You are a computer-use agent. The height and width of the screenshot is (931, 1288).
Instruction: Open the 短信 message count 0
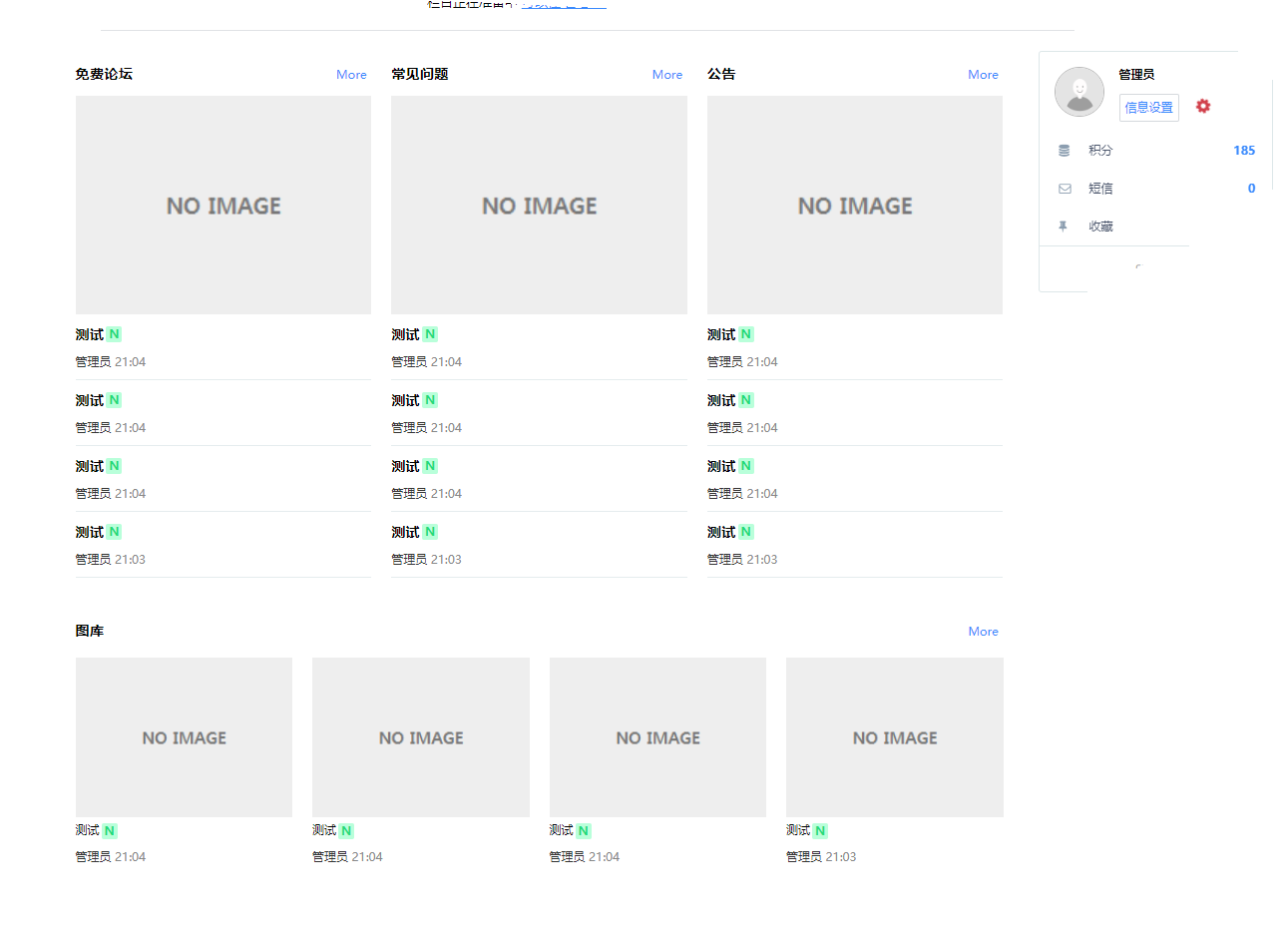(1251, 189)
